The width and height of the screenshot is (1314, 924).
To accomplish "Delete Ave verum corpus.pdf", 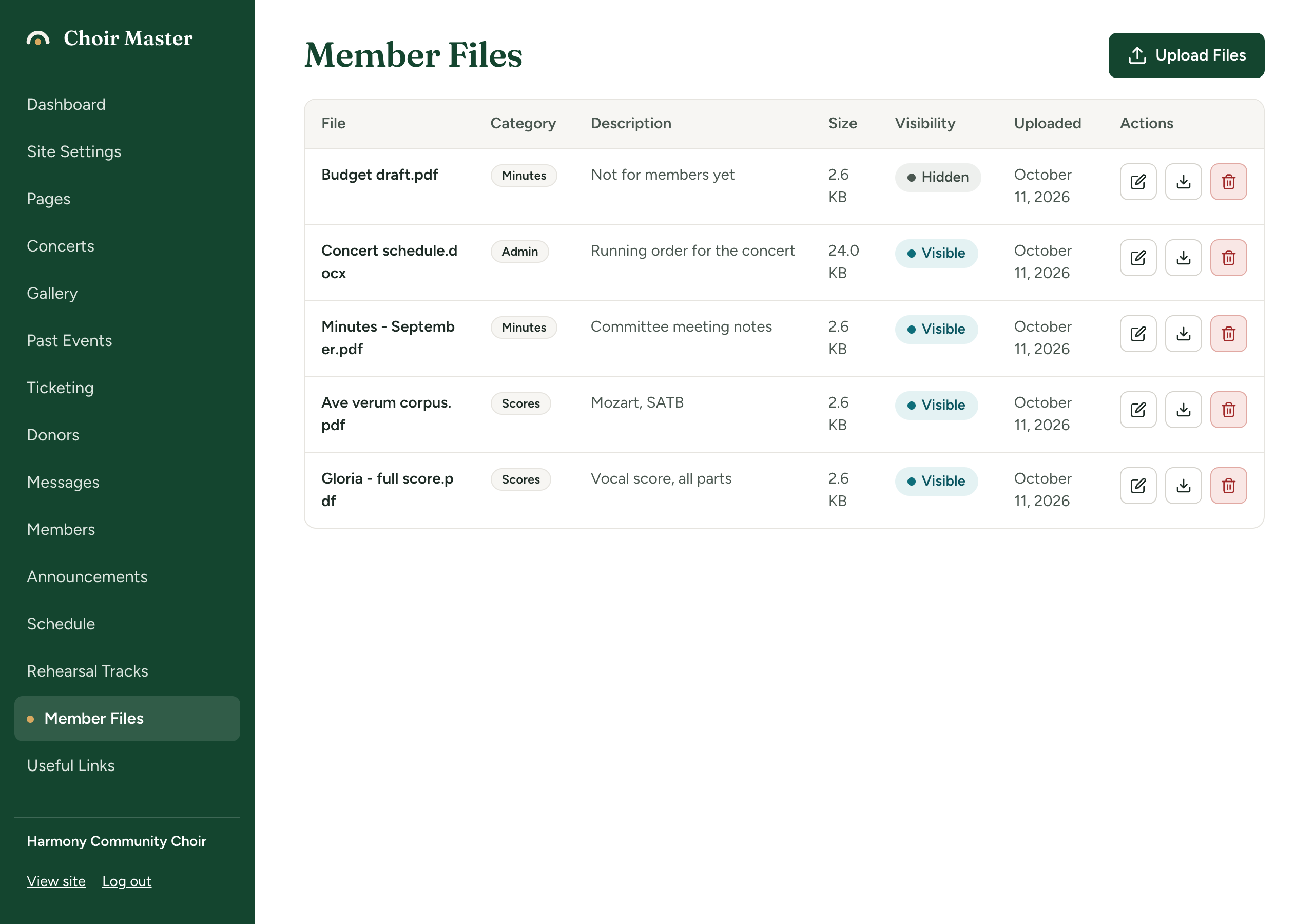I will pos(1228,410).
